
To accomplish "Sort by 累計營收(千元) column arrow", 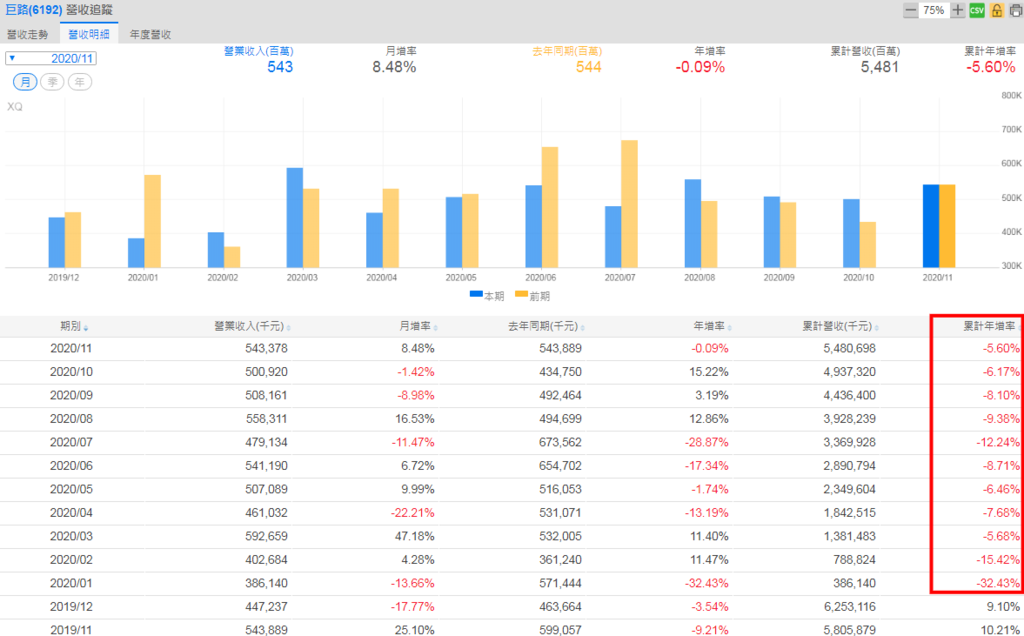I will (876, 328).
